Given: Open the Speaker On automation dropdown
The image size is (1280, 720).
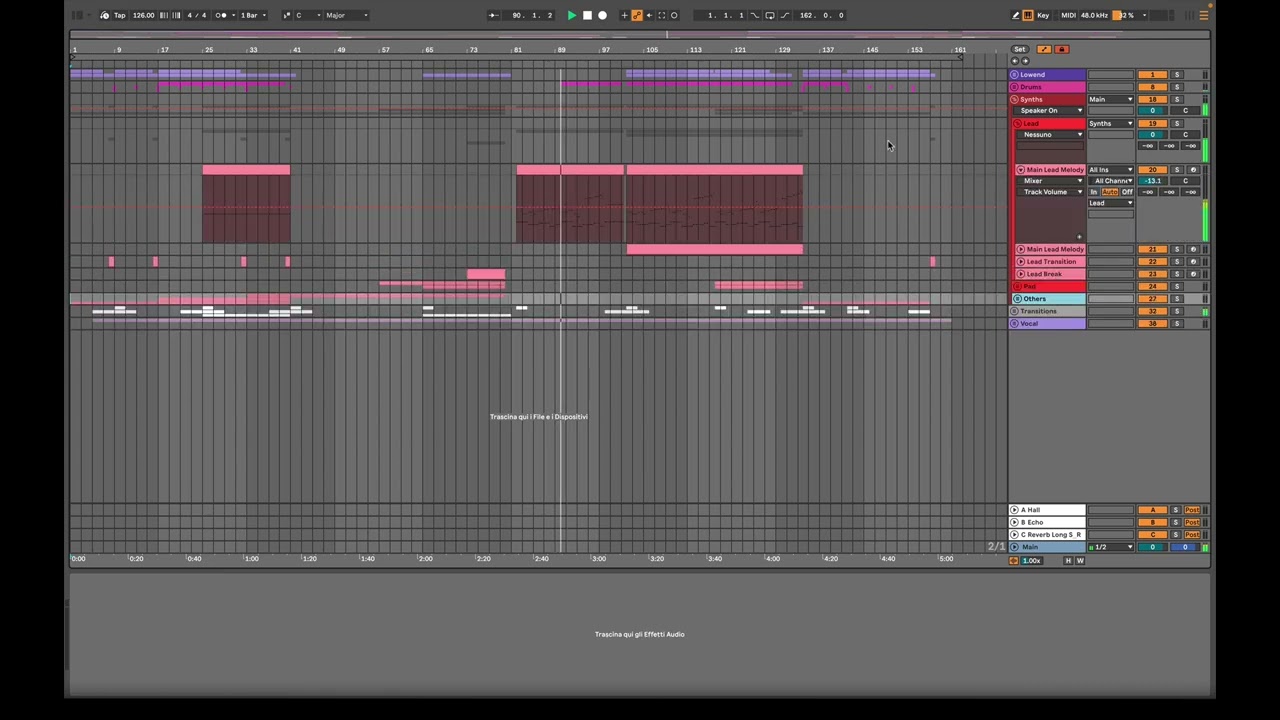Looking at the screenshot, I should [x=1047, y=111].
